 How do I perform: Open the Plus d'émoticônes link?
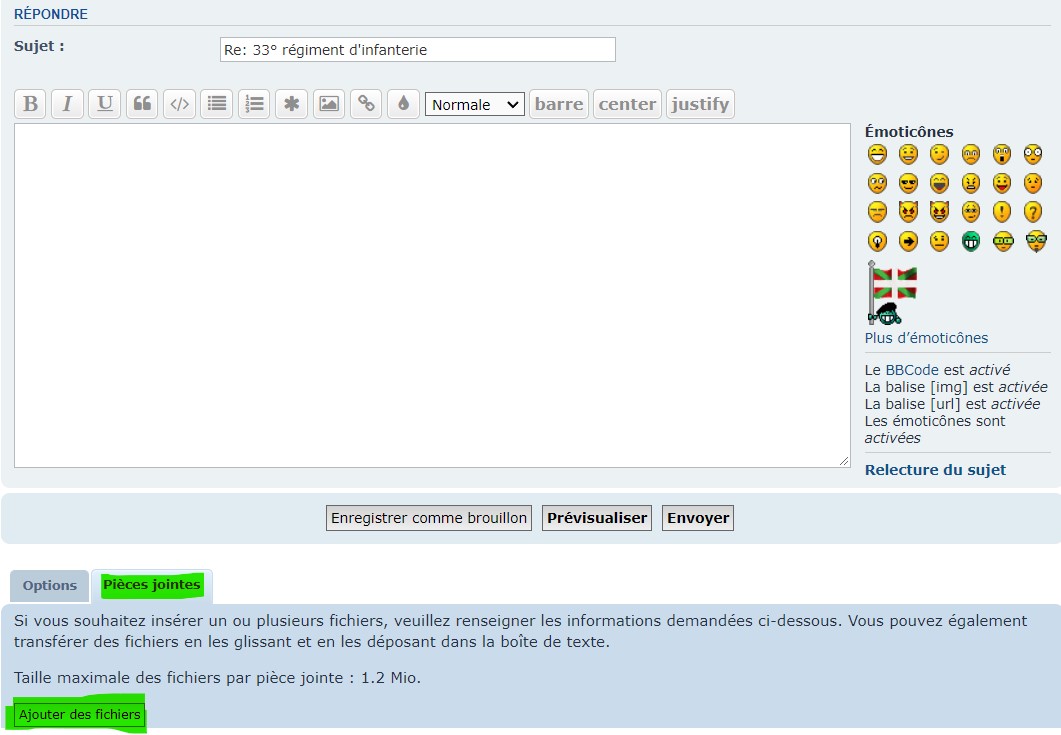click(926, 338)
